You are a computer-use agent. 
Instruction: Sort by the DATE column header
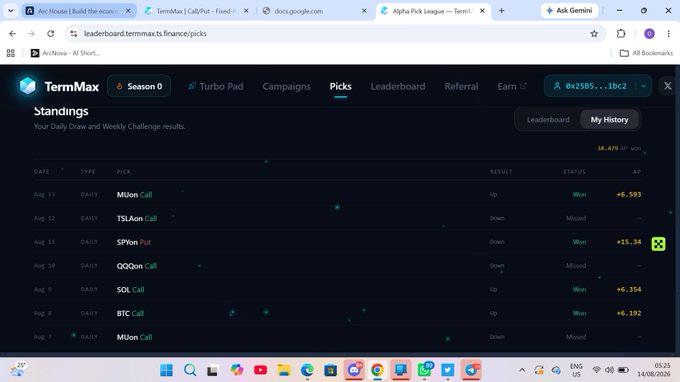[x=42, y=172]
